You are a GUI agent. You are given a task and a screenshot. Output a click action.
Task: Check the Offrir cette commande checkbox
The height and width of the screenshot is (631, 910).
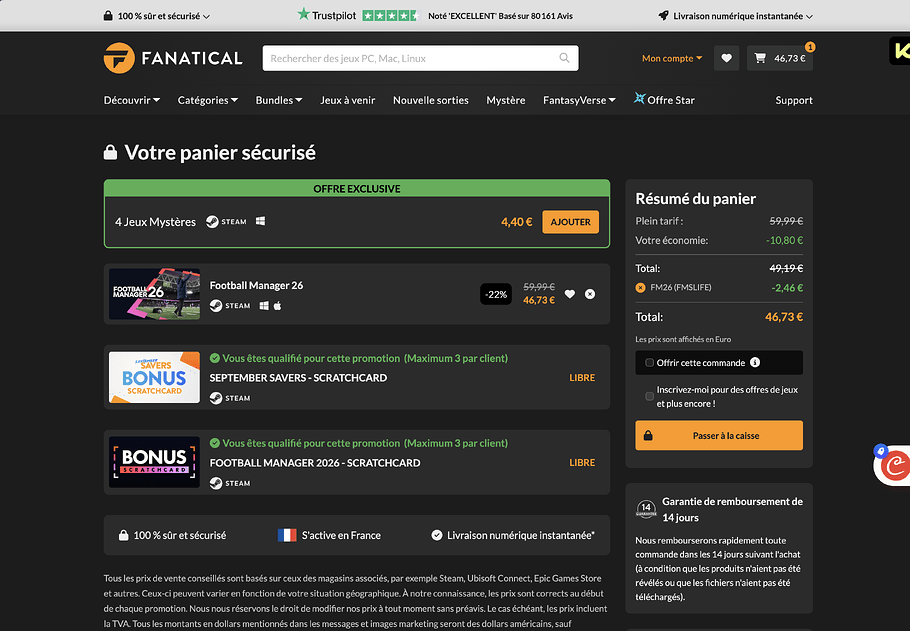[649, 363]
